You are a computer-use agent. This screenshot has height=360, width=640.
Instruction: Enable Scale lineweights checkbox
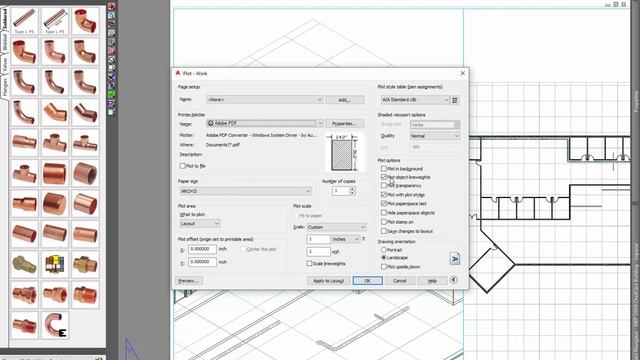pyautogui.click(x=309, y=264)
